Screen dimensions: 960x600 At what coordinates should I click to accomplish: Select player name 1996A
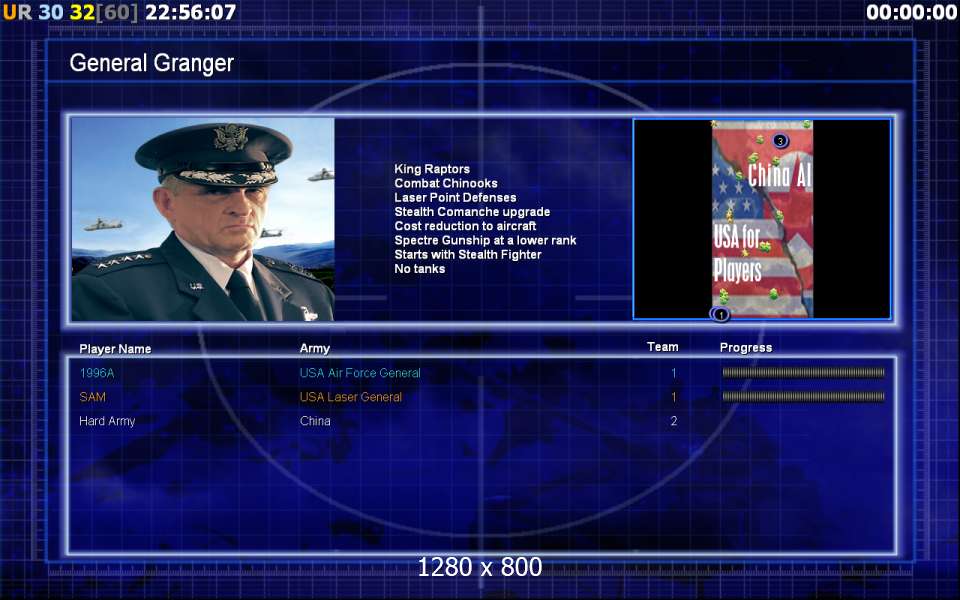(97, 373)
